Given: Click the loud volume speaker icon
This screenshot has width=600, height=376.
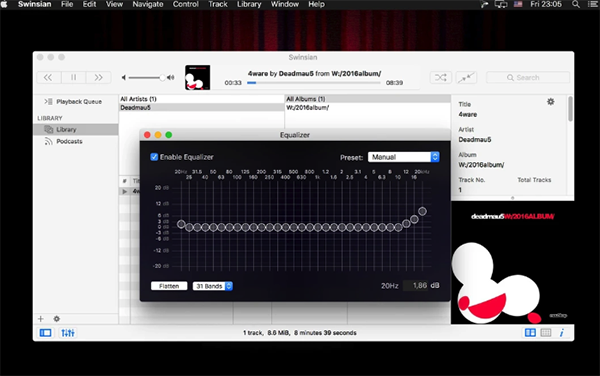Looking at the screenshot, I should 171,78.
